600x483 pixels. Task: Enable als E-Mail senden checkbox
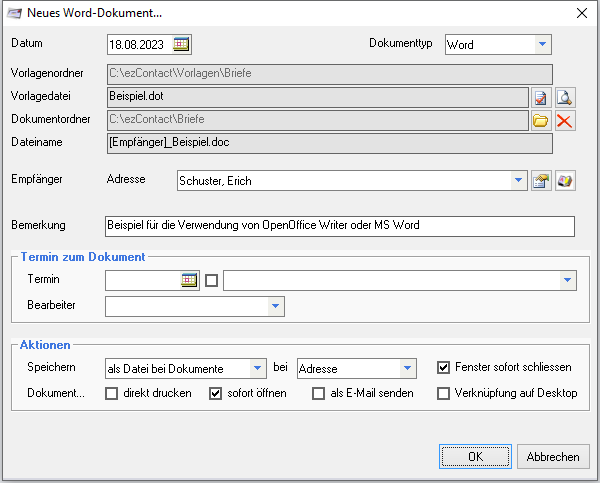[318, 393]
